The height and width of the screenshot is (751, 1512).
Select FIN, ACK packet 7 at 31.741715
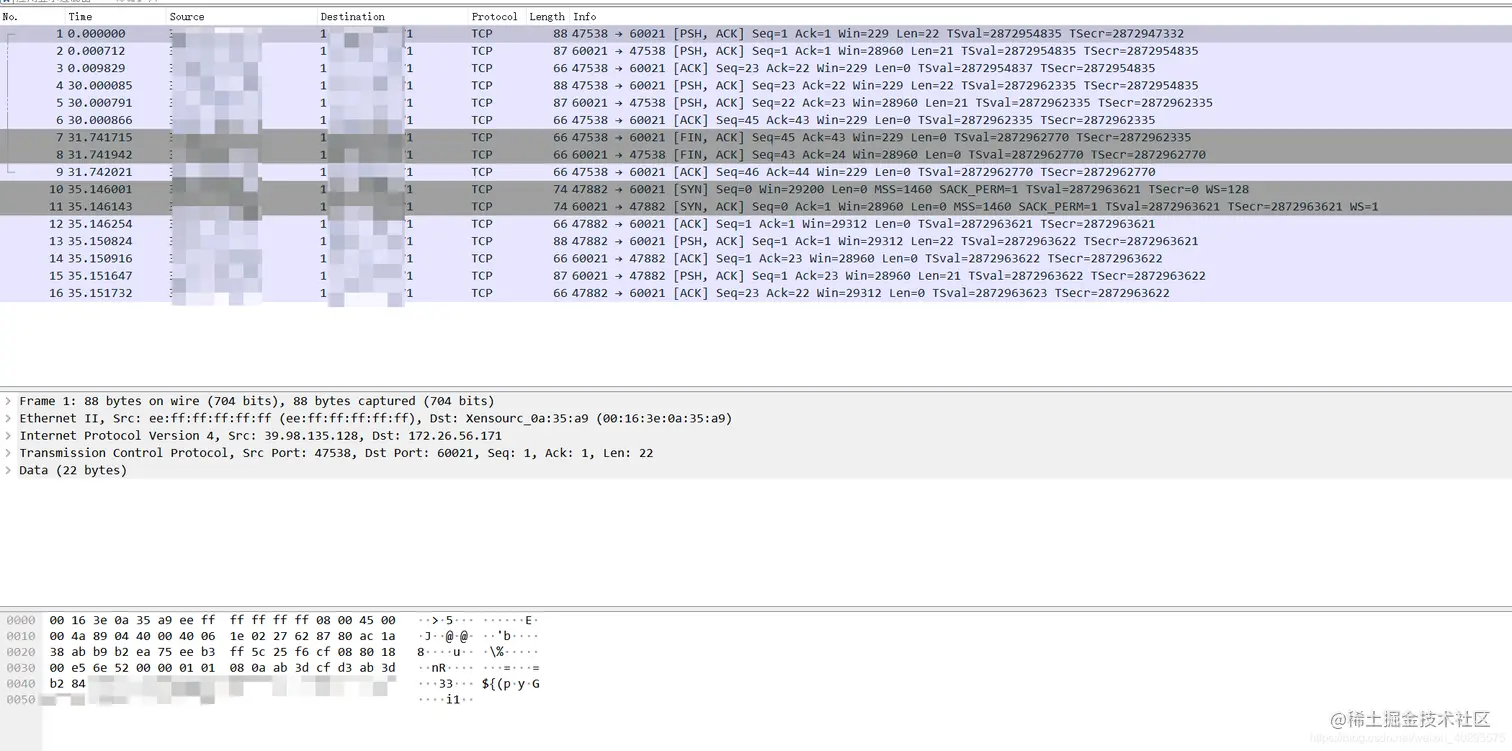pos(756,137)
